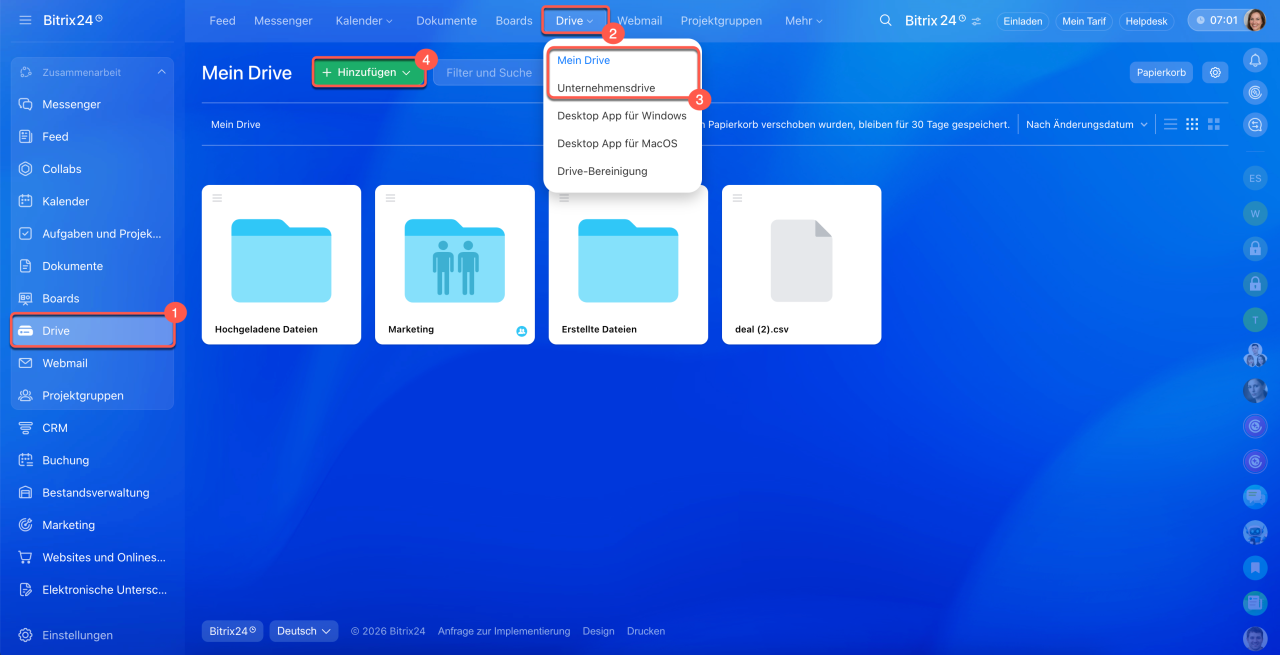This screenshot has height=655, width=1280.
Task: Open CRM icon in left sidebar
Action: (x=26, y=428)
